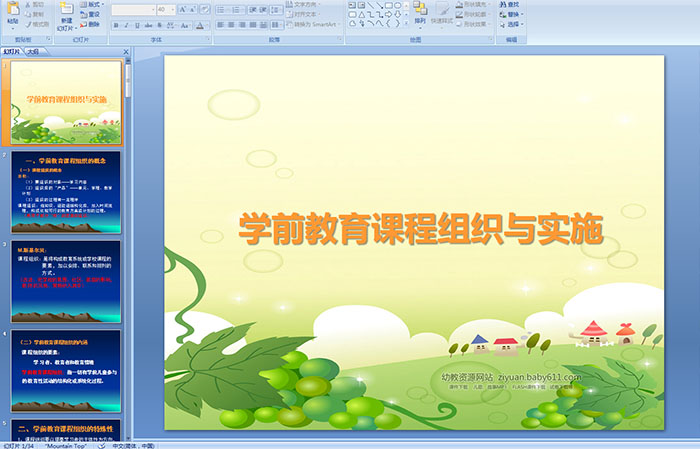Viewport: 700px width, 449px height.
Task: Click the Paste (粘贴) clipboard icon
Action: click(13, 10)
